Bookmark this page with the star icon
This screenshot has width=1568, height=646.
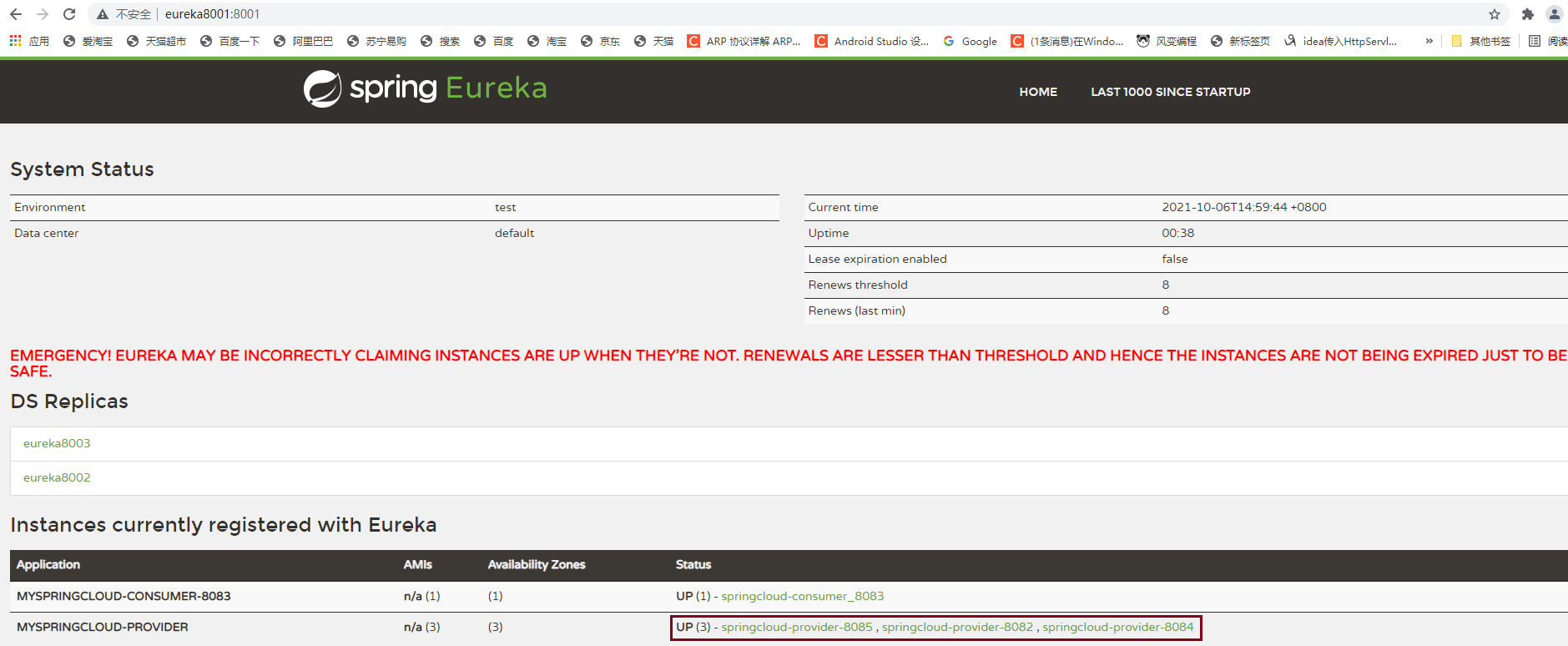click(1494, 14)
